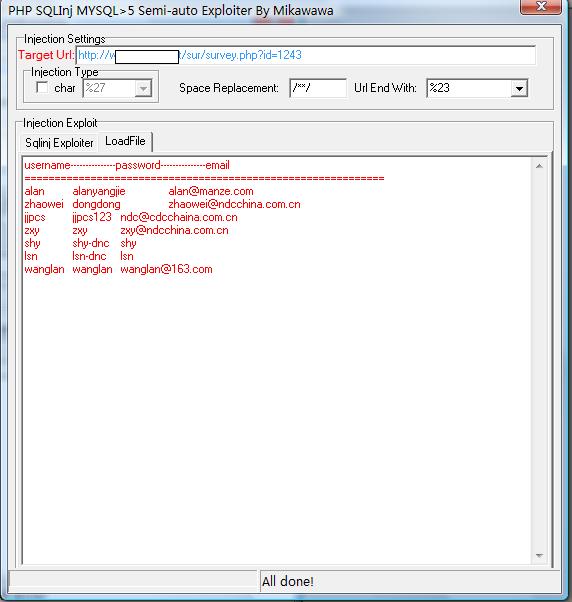
Task: Click the wanglan@163.com email text
Action: (x=166, y=269)
